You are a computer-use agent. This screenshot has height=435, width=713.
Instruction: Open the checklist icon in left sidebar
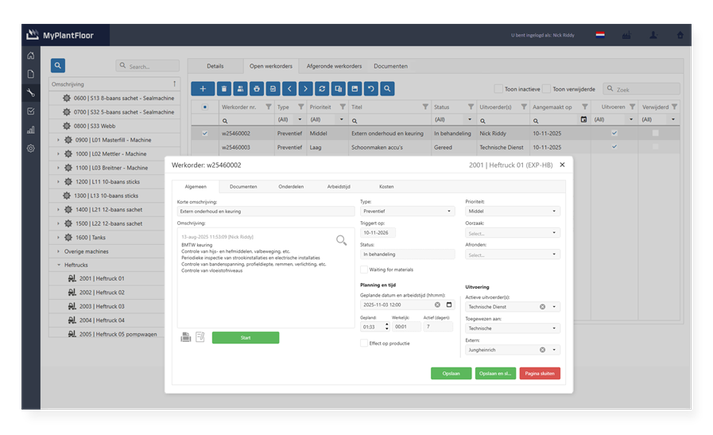pyautogui.click(x=30, y=111)
